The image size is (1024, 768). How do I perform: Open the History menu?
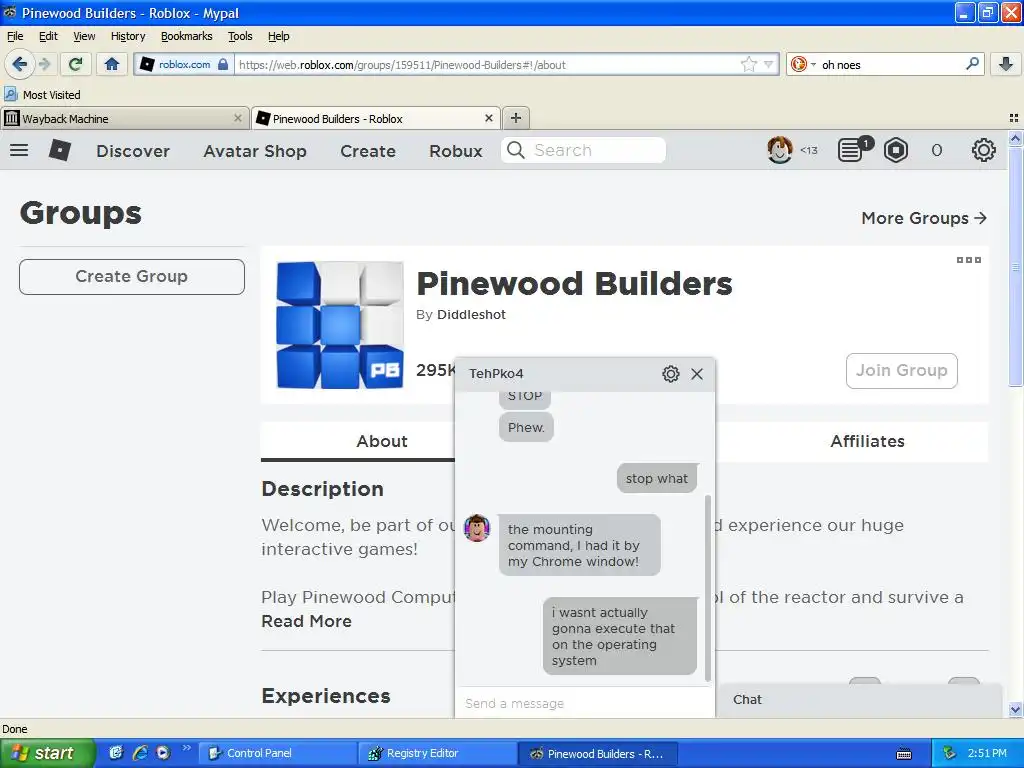coord(128,36)
